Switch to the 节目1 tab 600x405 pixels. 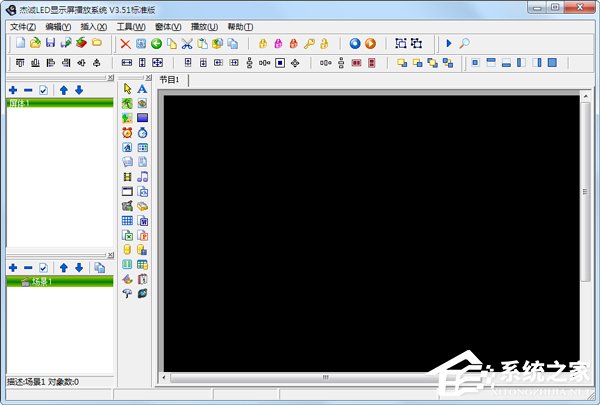[169, 80]
